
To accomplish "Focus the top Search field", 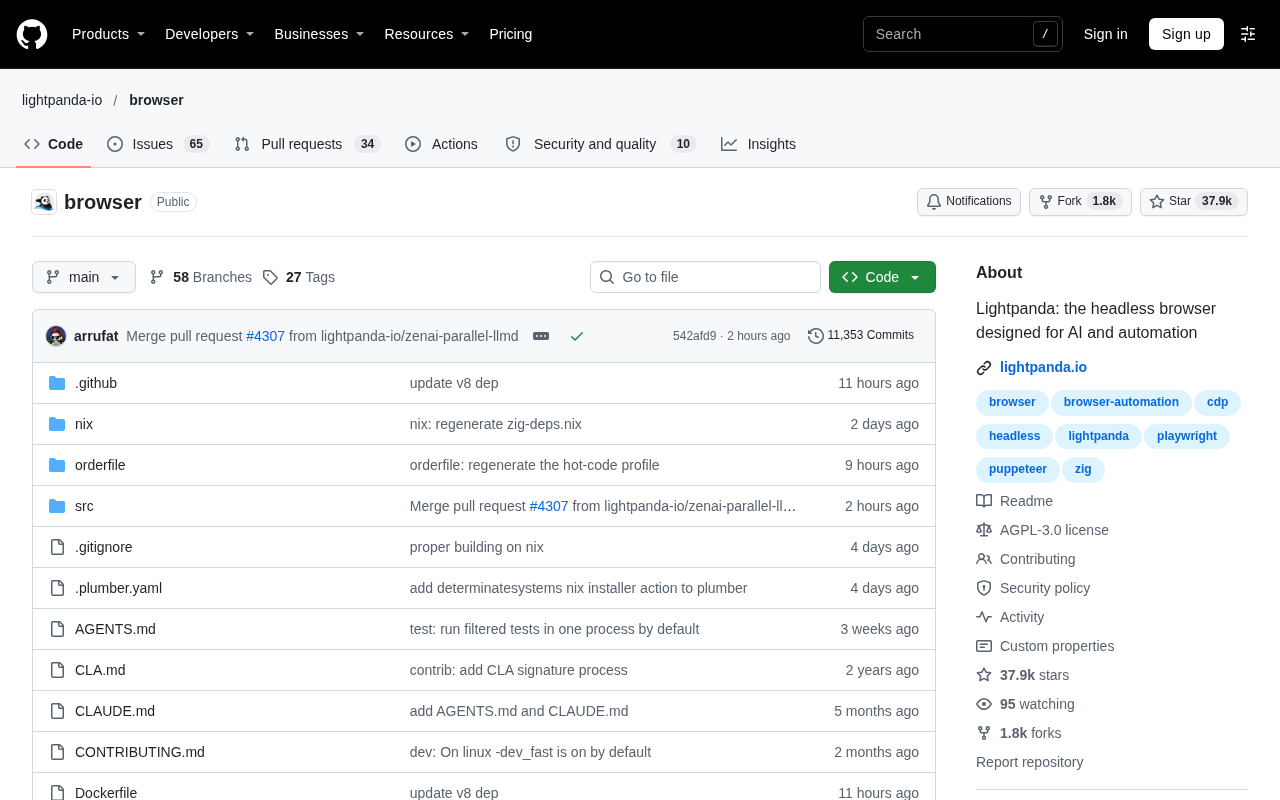I will 963,34.
